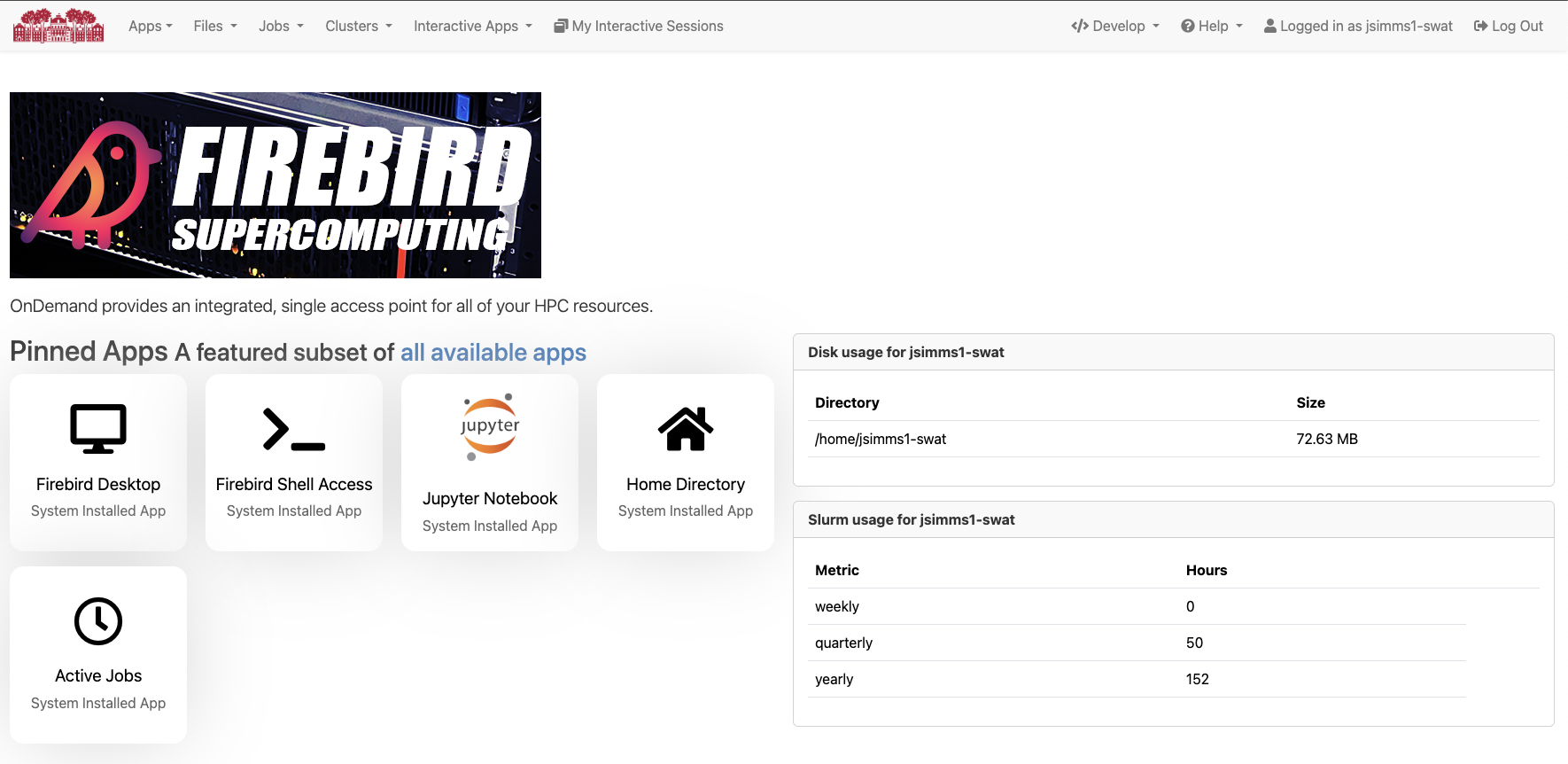Select the /home/jsimms1-swat directory row
The height and width of the screenshot is (764, 1568).
click(x=1174, y=439)
